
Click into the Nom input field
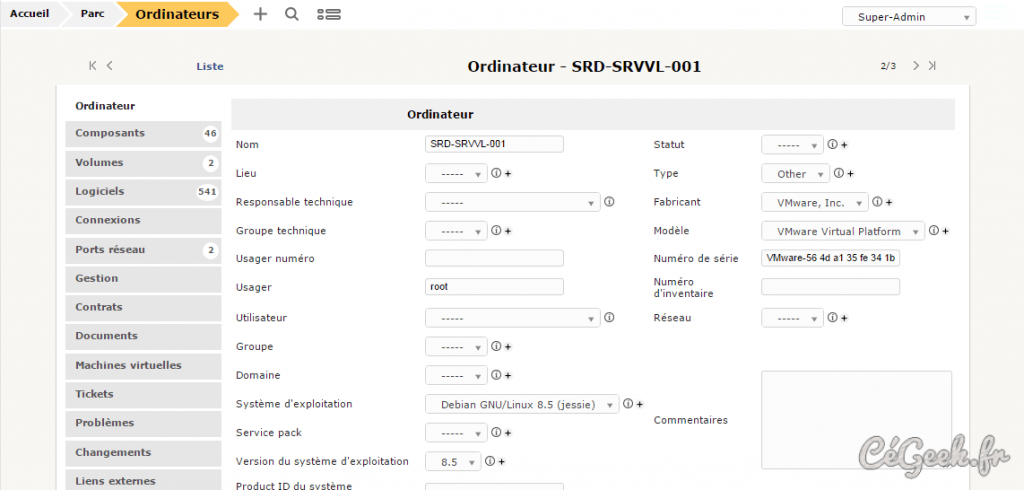494,144
